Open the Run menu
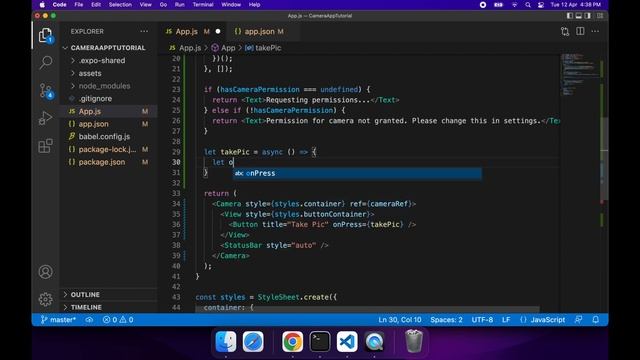The width and height of the screenshot is (640, 360). (179, 4)
